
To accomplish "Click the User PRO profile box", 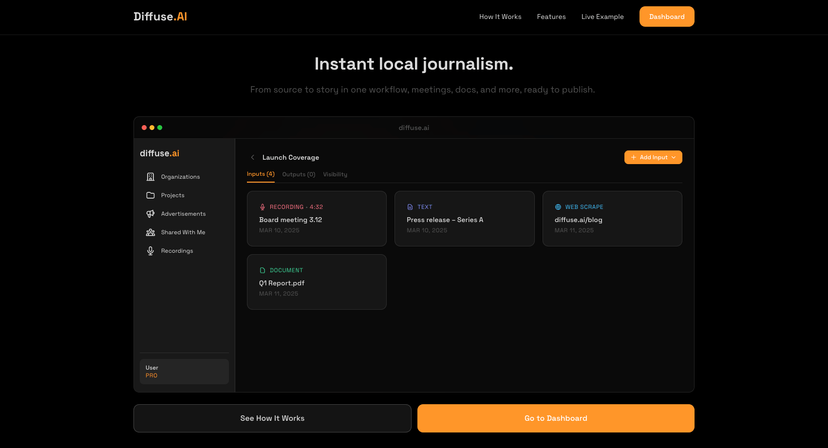I will (x=184, y=371).
